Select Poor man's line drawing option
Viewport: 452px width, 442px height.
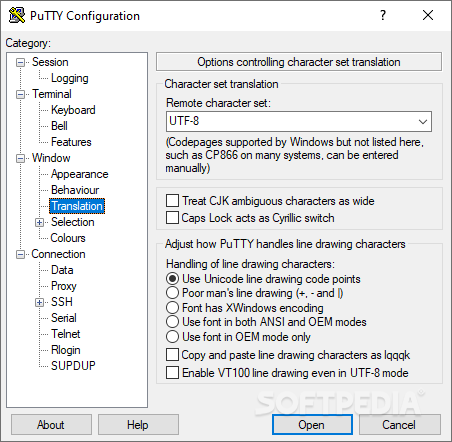pyautogui.click(x=172, y=293)
